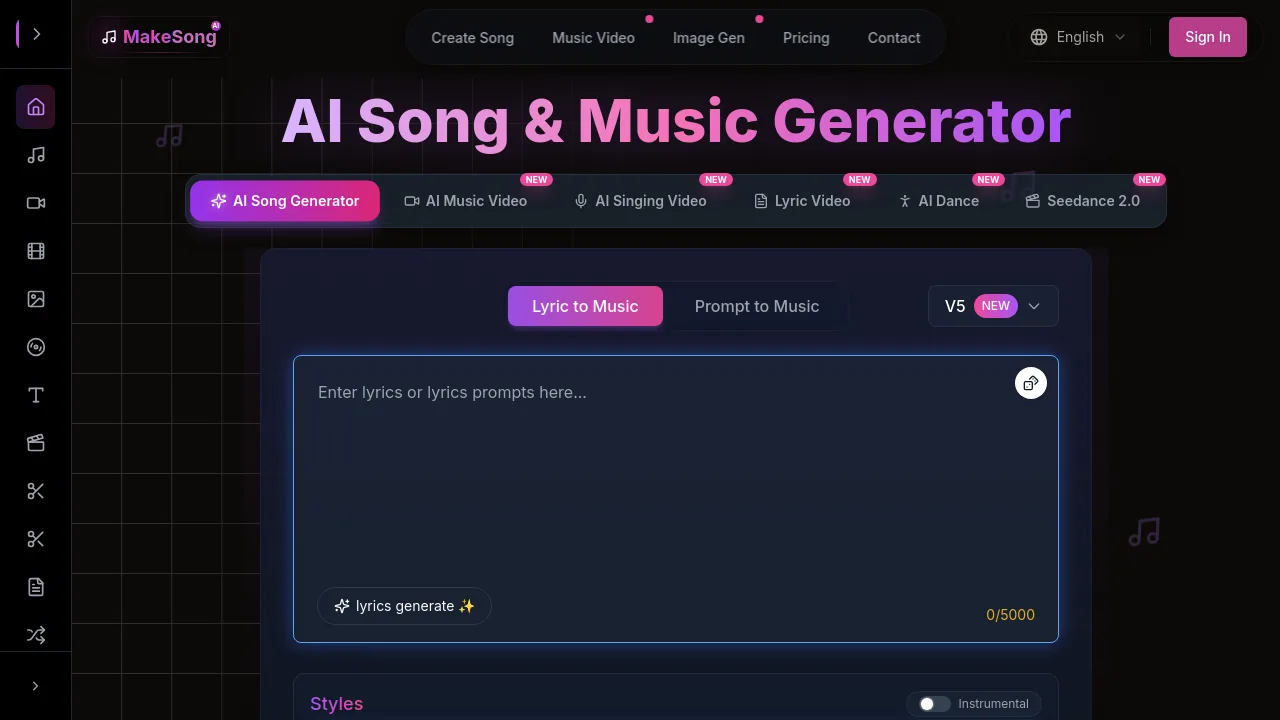Viewport: 1280px width, 720px height.
Task: Open Image Gen navigation item
Action: tap(708, 38)
